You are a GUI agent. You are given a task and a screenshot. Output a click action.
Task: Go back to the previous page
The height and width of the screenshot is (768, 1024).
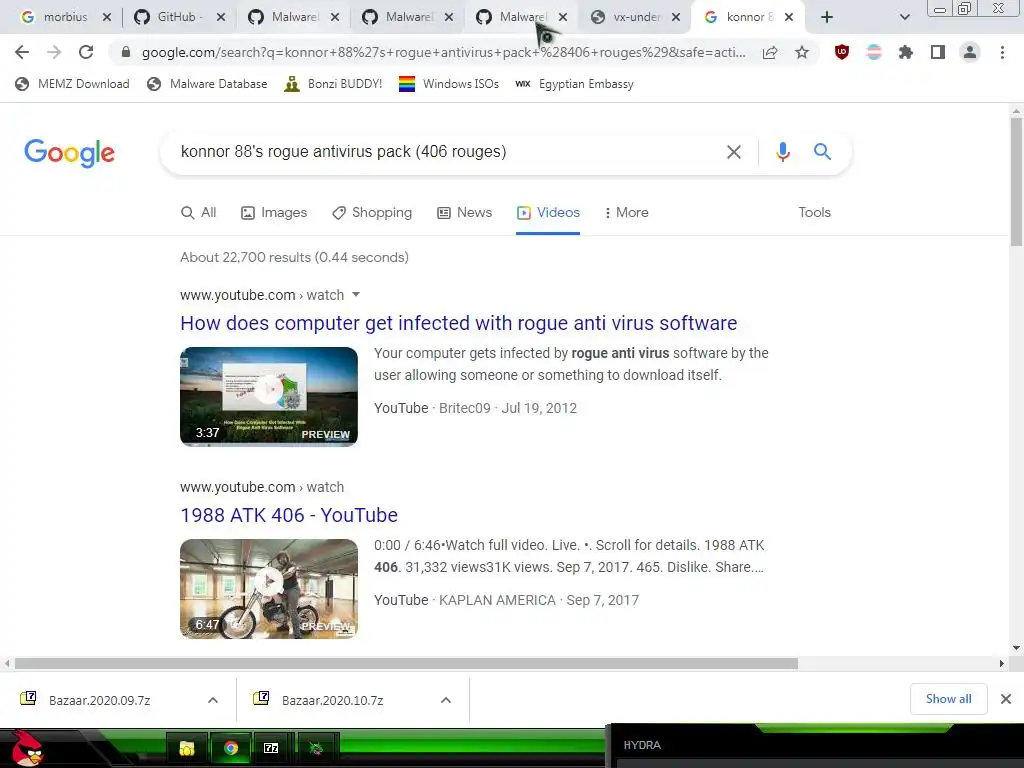click(22, 52)
